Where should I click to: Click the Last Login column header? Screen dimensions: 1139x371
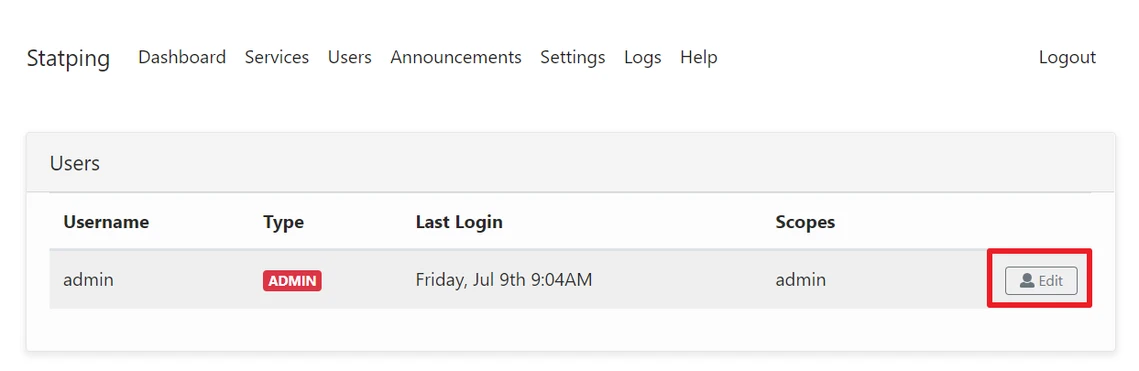459,221
